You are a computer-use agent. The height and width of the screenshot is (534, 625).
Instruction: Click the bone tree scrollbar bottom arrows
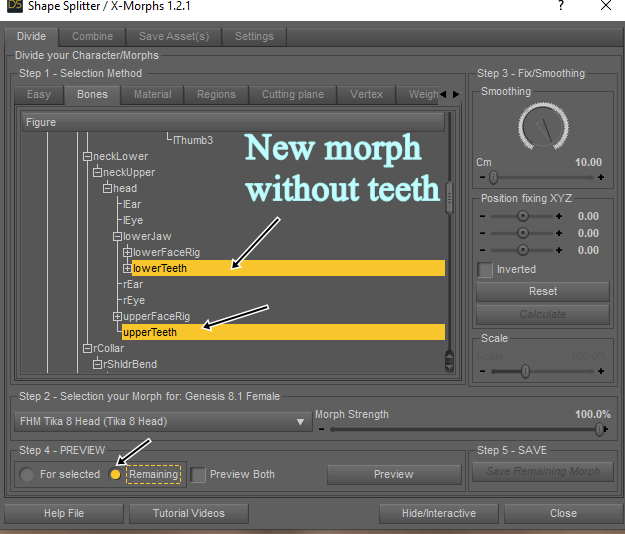click(449, 360)
